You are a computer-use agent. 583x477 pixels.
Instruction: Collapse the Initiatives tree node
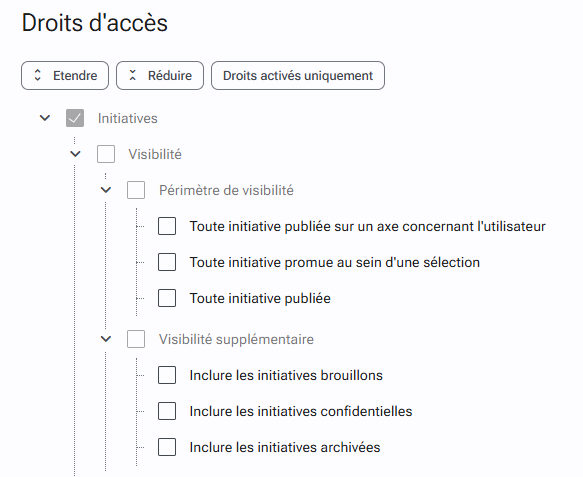click(x=45, y=118)
